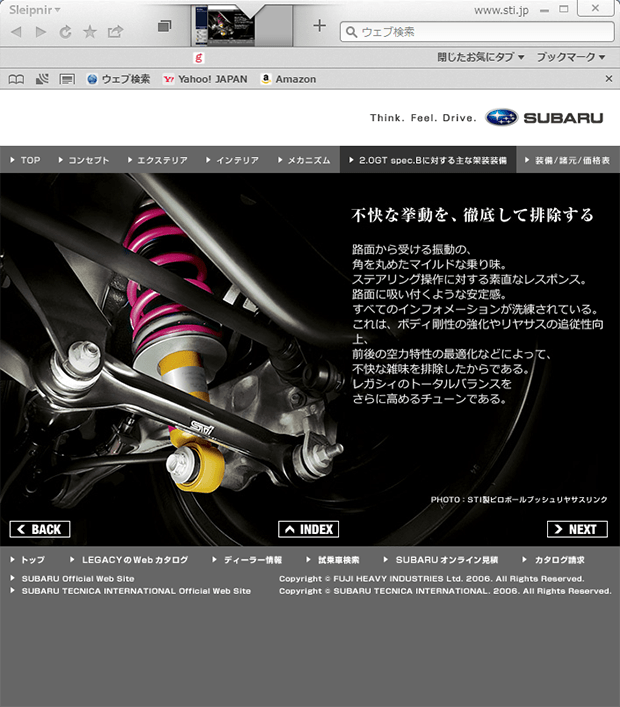Expand the 閉じたお気にタブ dropdown

click(x=481, y=57)
